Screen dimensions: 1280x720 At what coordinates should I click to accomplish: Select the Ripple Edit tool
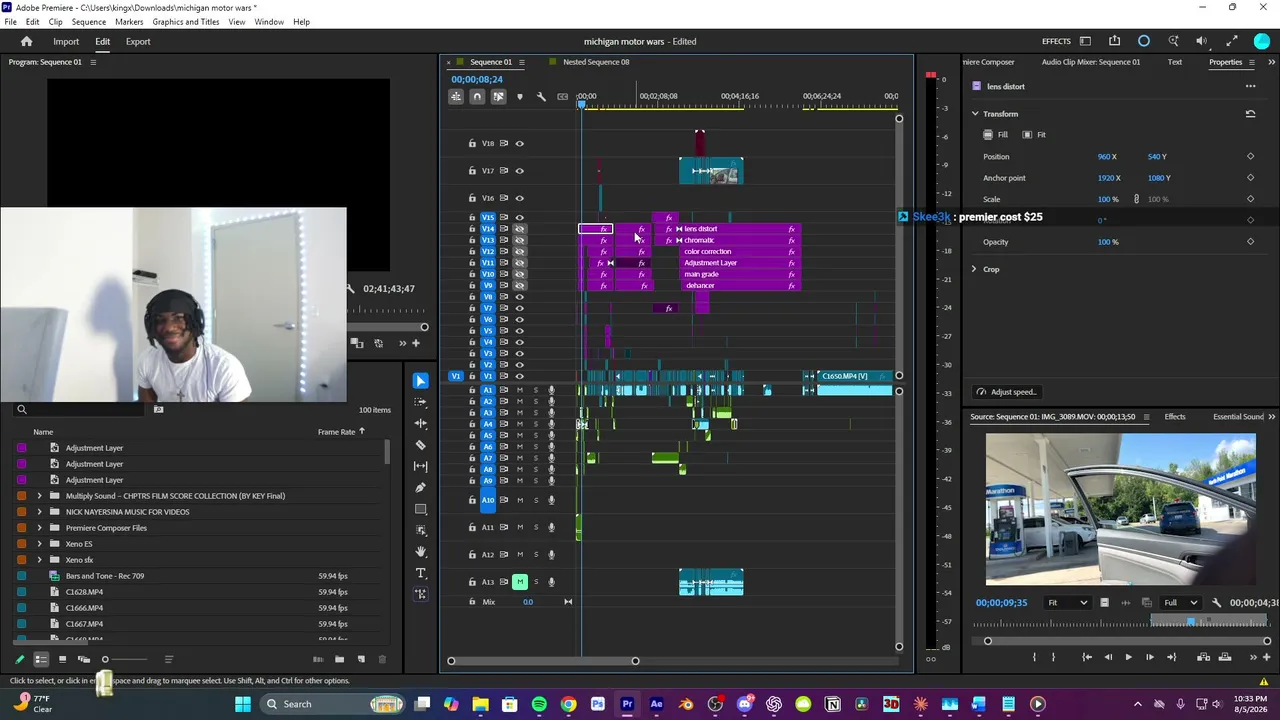(x=421, y=423)
